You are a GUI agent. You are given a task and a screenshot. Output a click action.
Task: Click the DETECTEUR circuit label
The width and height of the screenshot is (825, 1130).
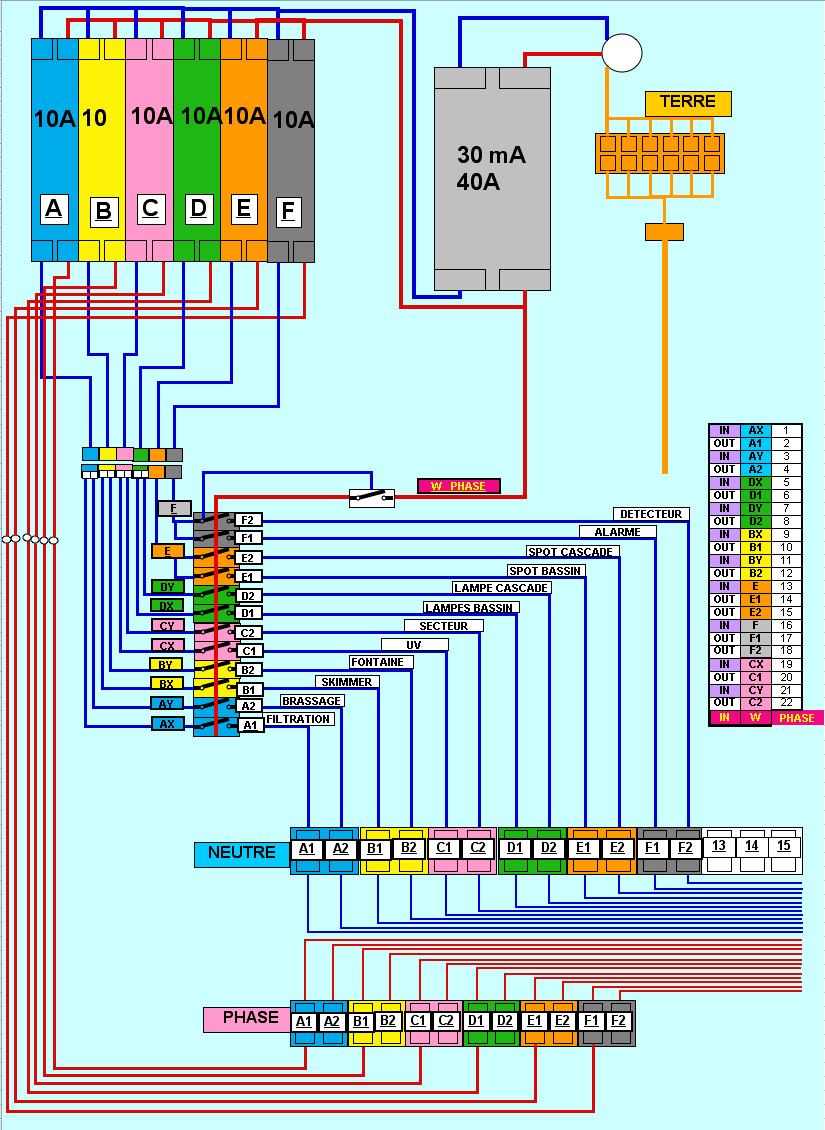point(650,514)
